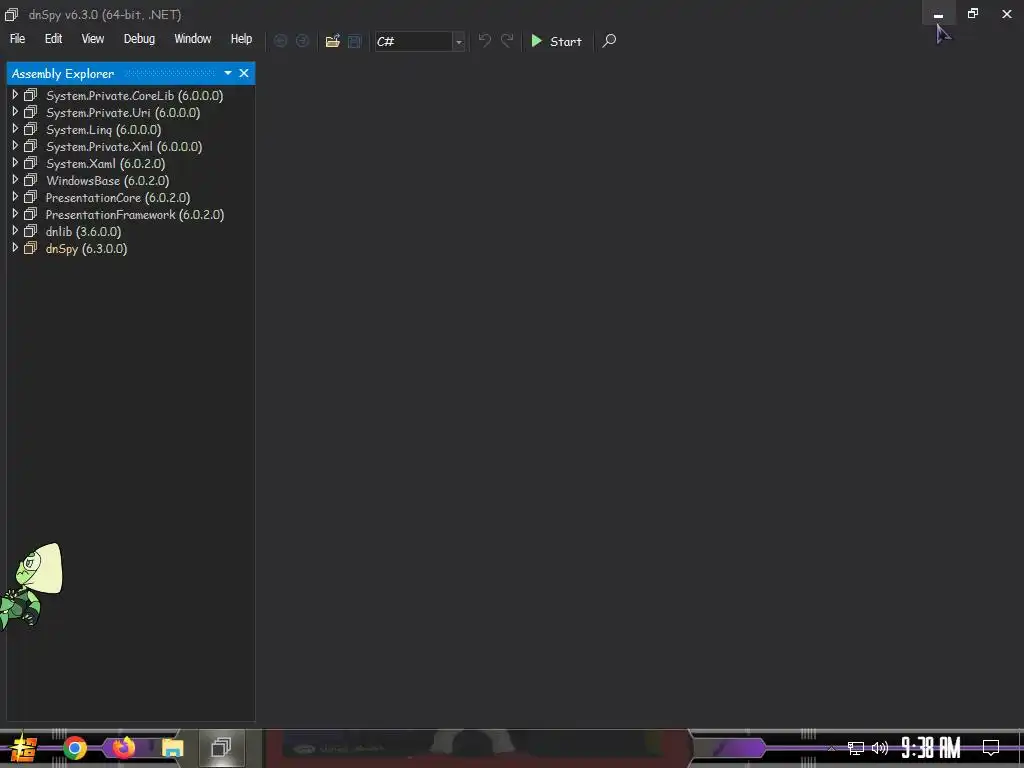This screenshot has height=768, width=1024.
Task: Minimize the dnSpy window
Action: 938,14
